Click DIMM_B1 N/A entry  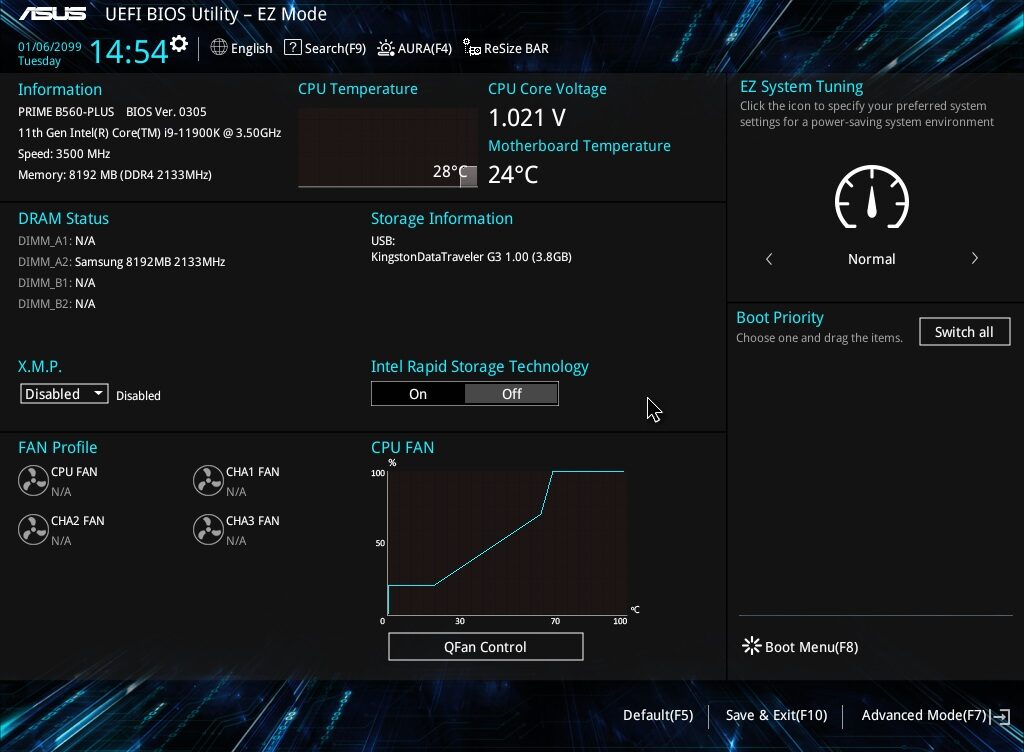57,283
